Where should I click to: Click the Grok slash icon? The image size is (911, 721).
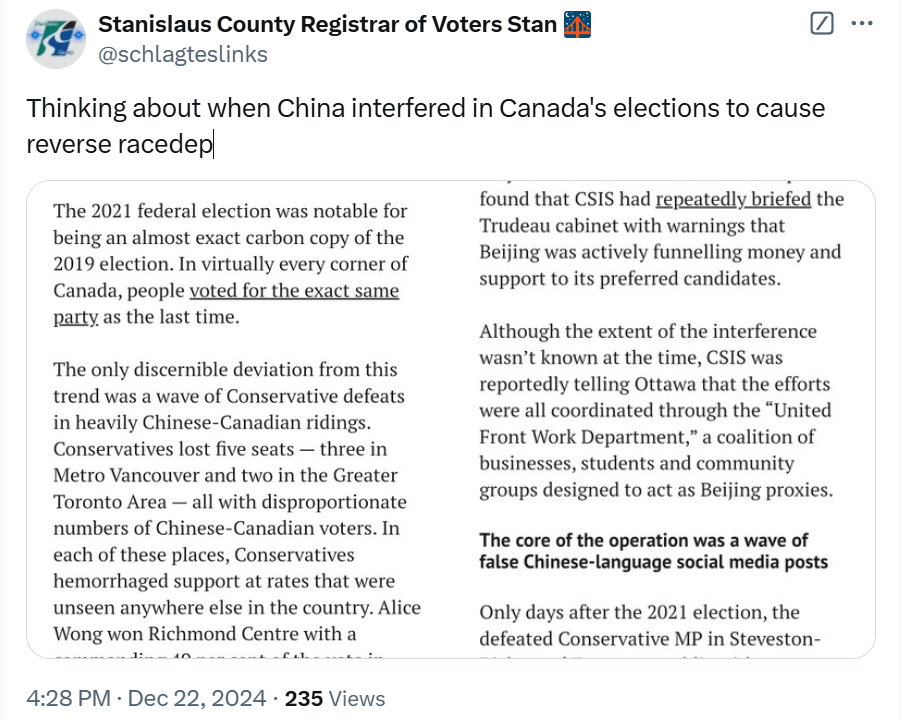[x=822, y=24]
